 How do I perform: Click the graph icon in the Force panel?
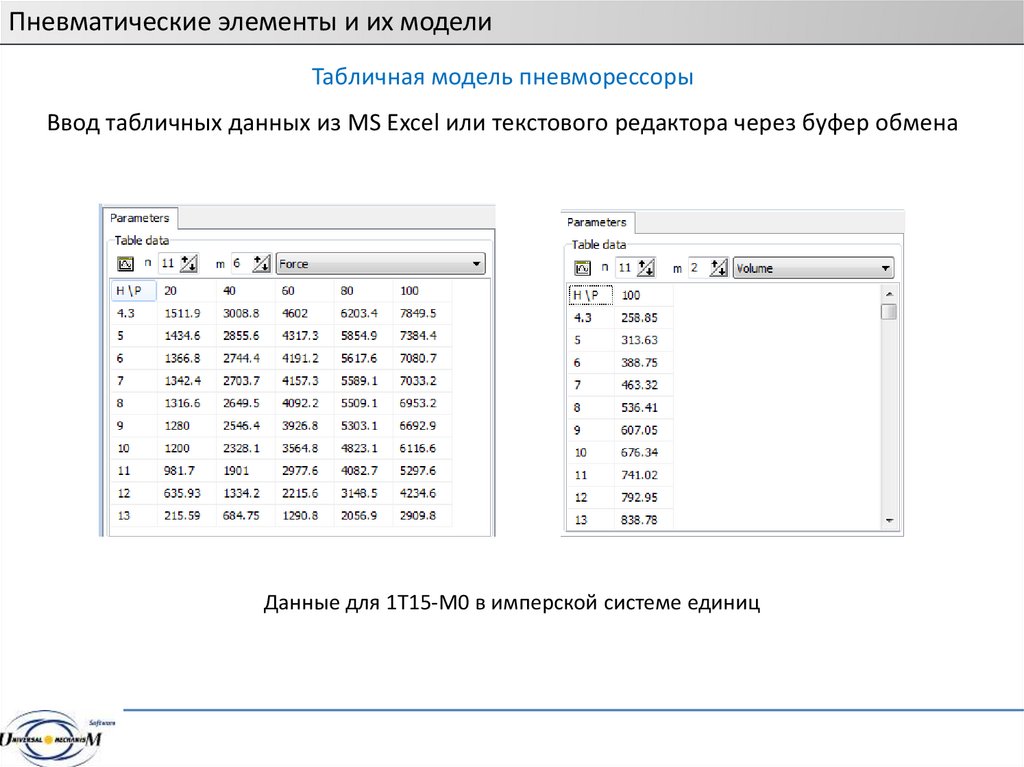tap(125, 264)
